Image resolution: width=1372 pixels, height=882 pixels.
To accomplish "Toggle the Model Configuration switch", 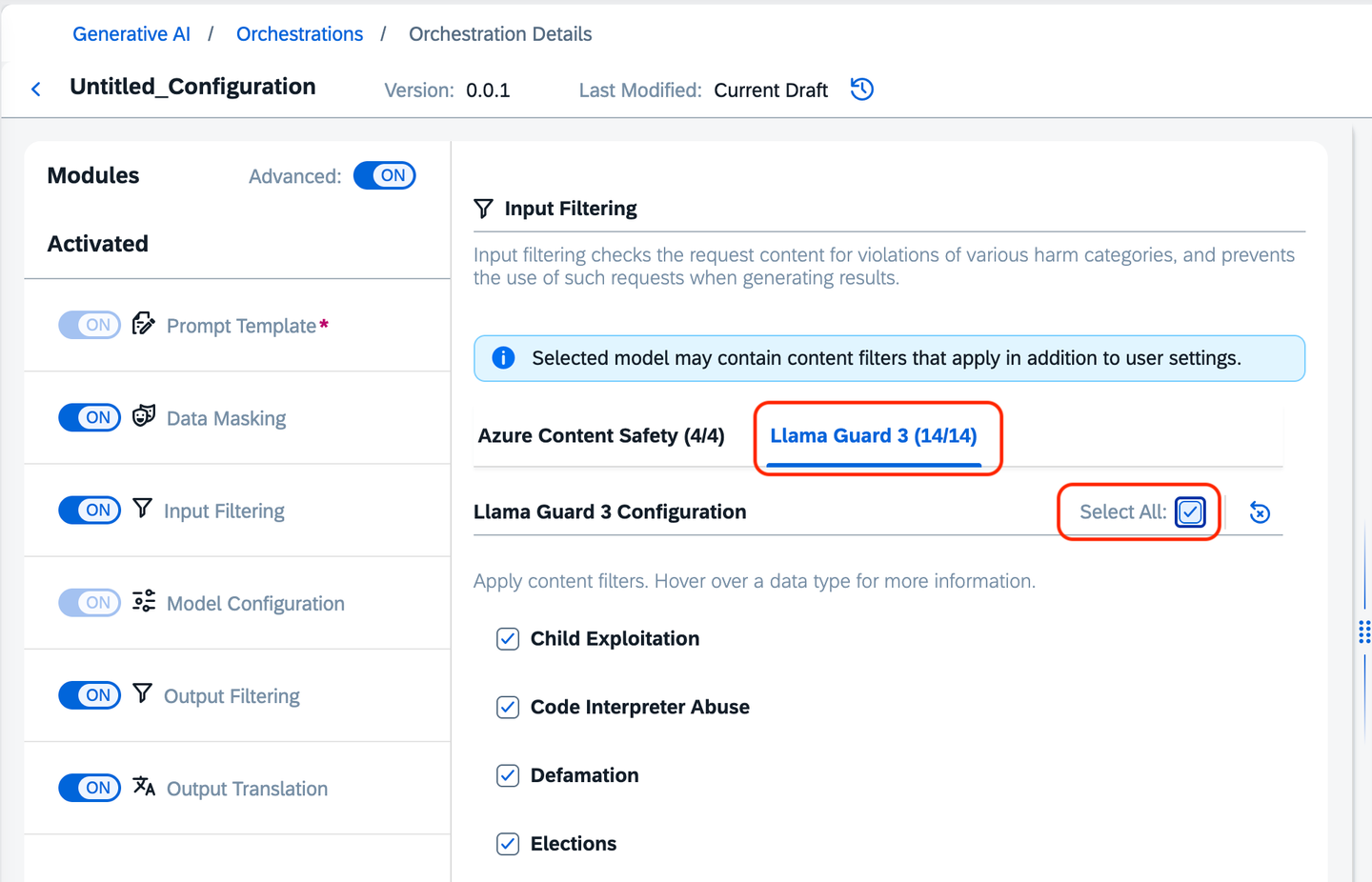I will [90, 602].
